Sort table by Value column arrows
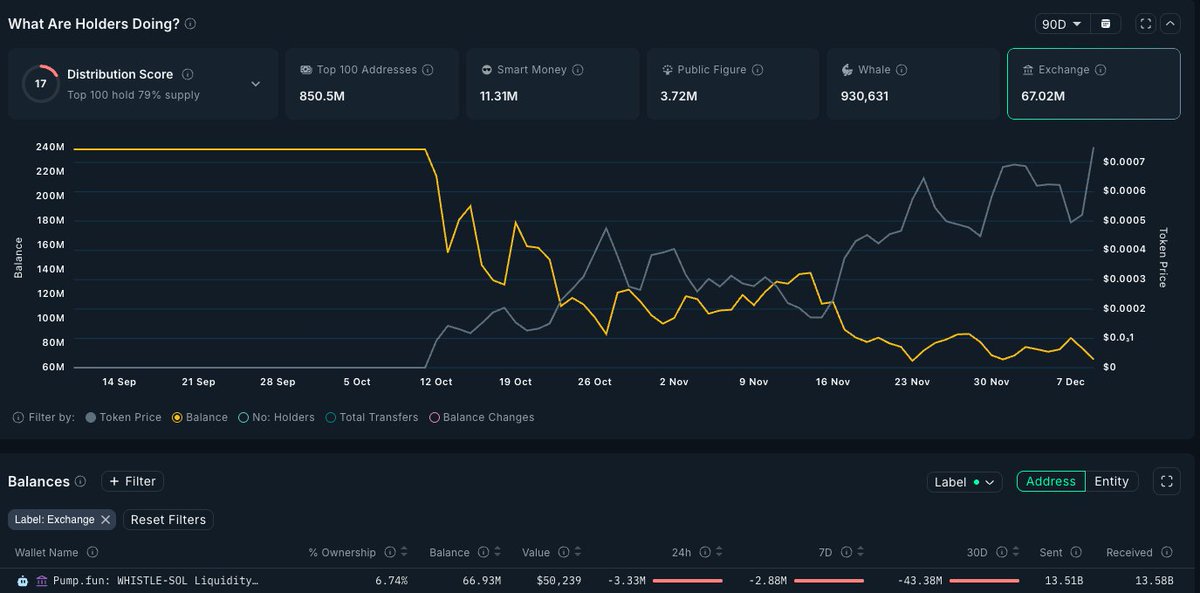 tap(579, 552)
